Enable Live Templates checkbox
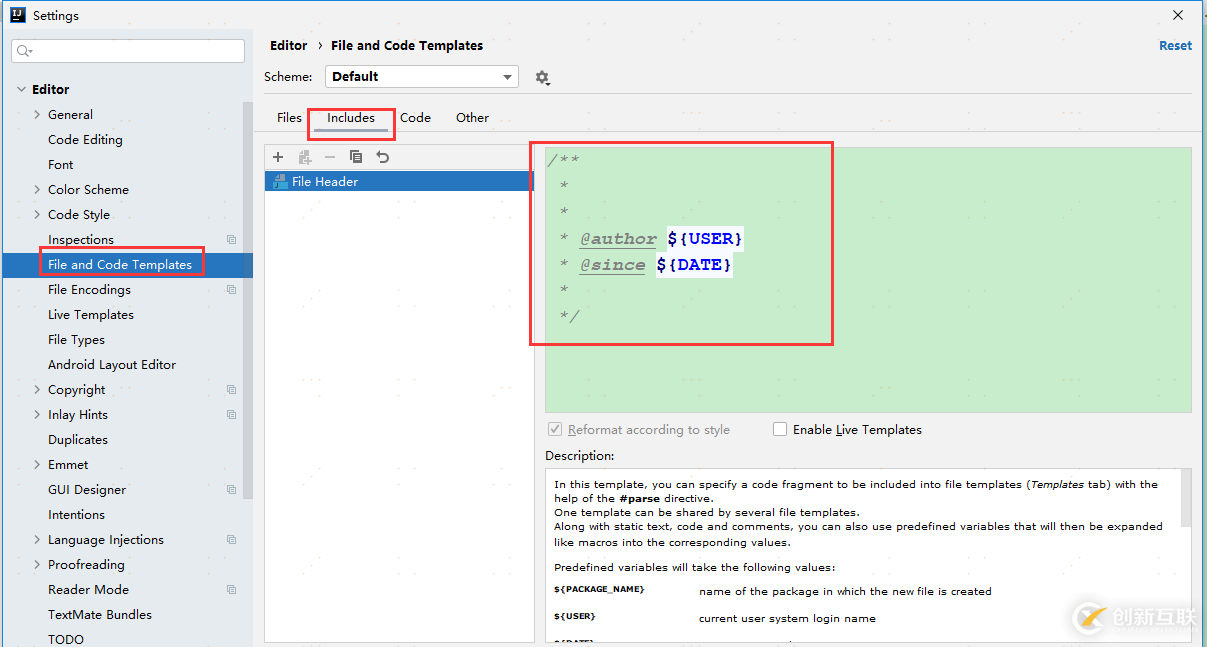This screenshot has width=1207, height=647. coord(780,429)
